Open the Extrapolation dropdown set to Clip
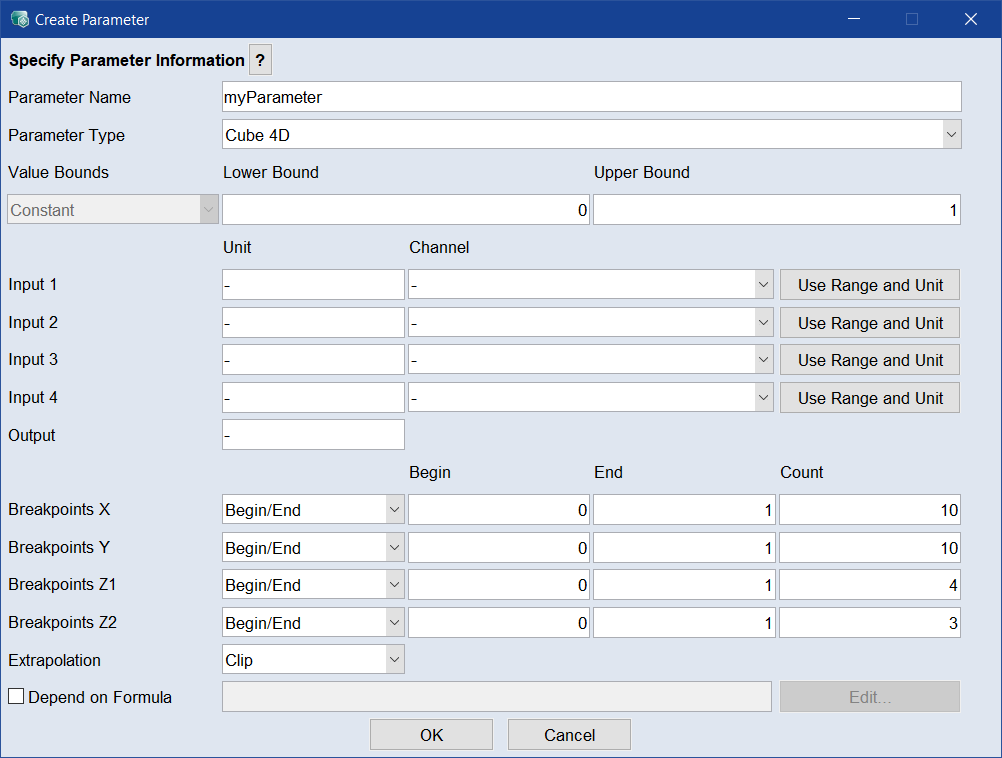 point(312,660)
